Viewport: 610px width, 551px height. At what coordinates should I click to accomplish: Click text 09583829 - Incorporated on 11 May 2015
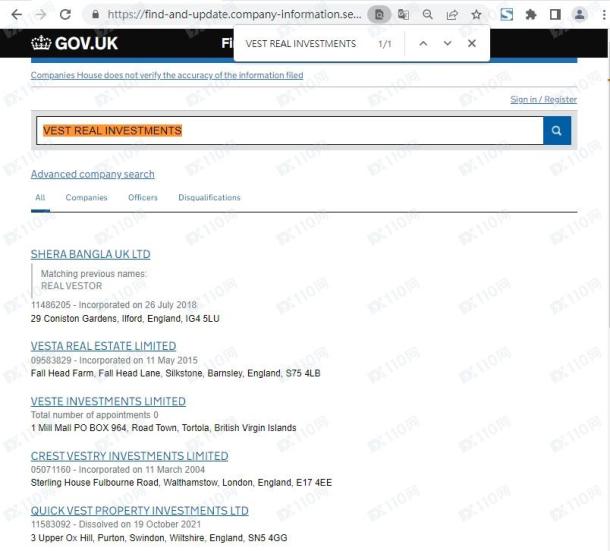coord(114,360)
